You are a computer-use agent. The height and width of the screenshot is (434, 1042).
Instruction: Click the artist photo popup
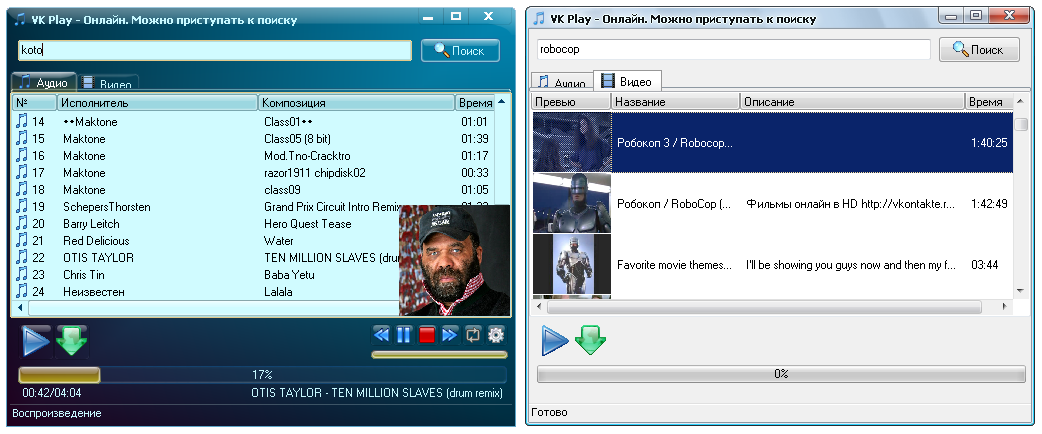point(455,260)
